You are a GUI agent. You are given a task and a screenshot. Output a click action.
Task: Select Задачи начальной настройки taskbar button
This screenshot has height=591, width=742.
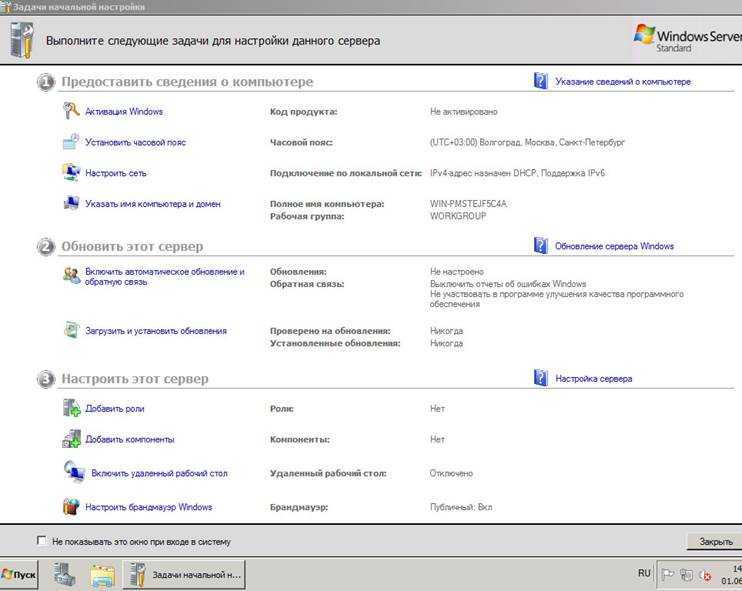point(185,575)
